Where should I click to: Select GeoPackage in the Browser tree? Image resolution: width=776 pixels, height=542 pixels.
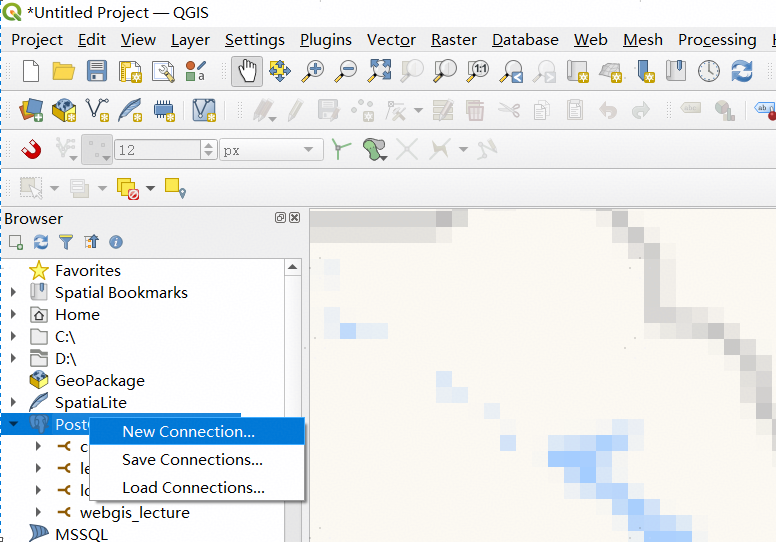tap(99, 380)
